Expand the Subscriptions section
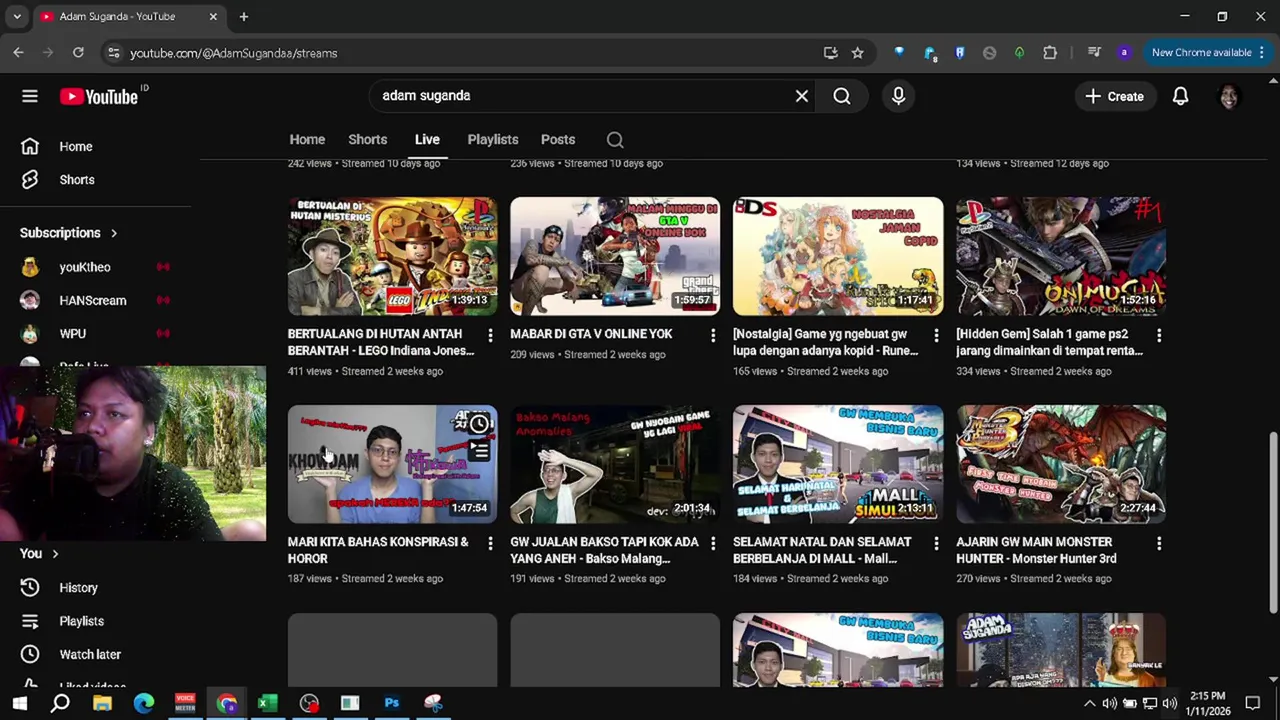Screen dimensions: 1280x720 click(x=69, y=233)
